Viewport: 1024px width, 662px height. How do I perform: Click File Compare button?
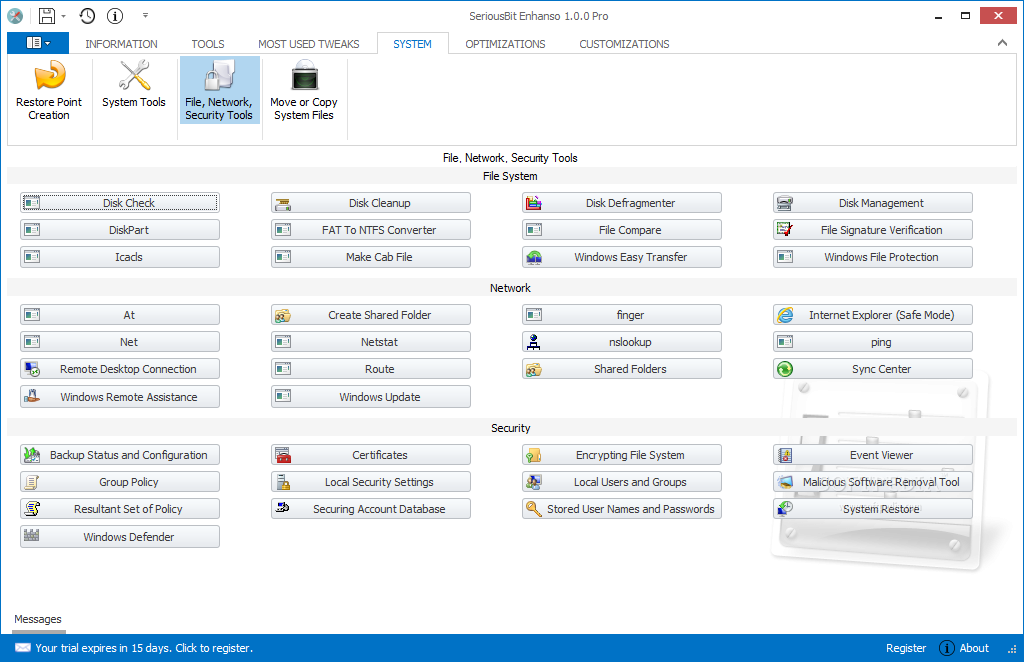622,230
